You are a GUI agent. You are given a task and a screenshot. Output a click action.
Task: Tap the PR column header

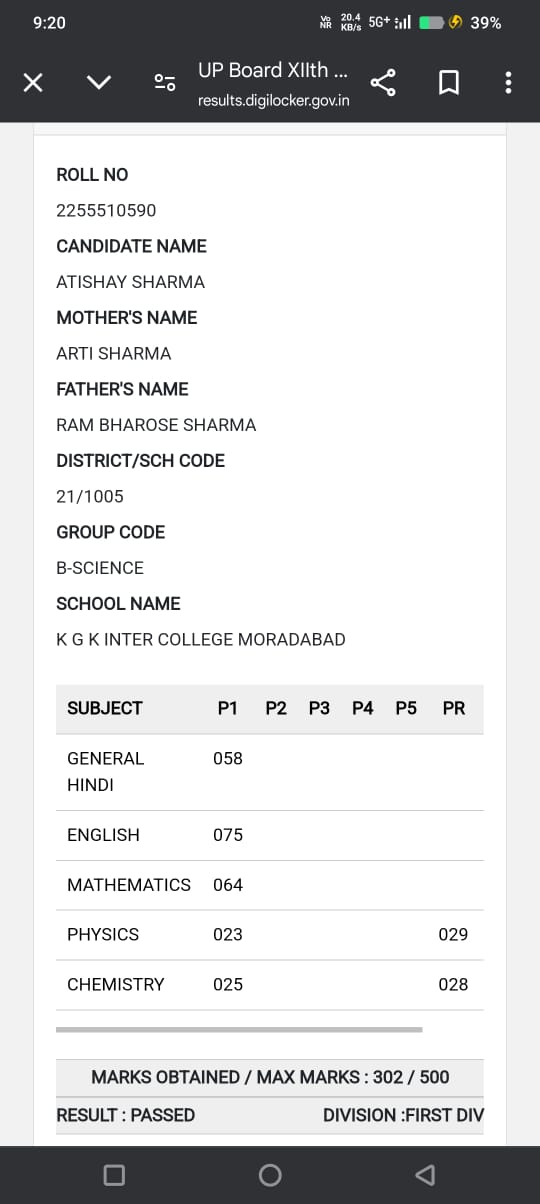click(x=454, y=708)
